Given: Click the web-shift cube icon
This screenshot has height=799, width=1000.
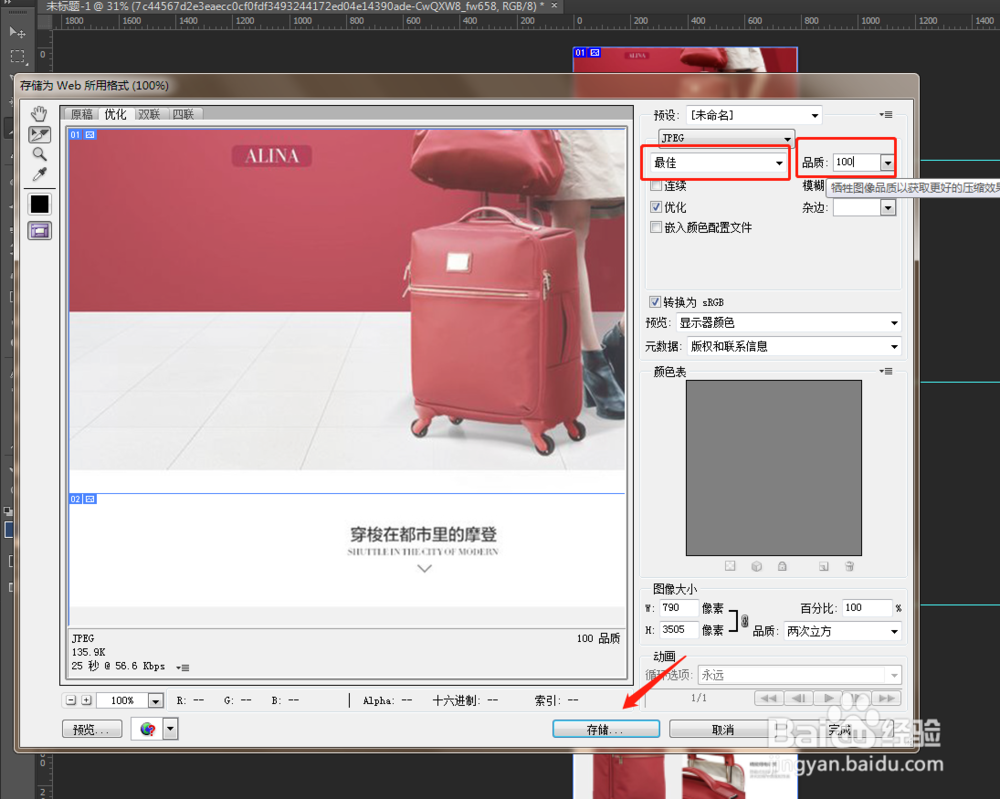Looking at the screenshot, I should [x=756, y=566].
